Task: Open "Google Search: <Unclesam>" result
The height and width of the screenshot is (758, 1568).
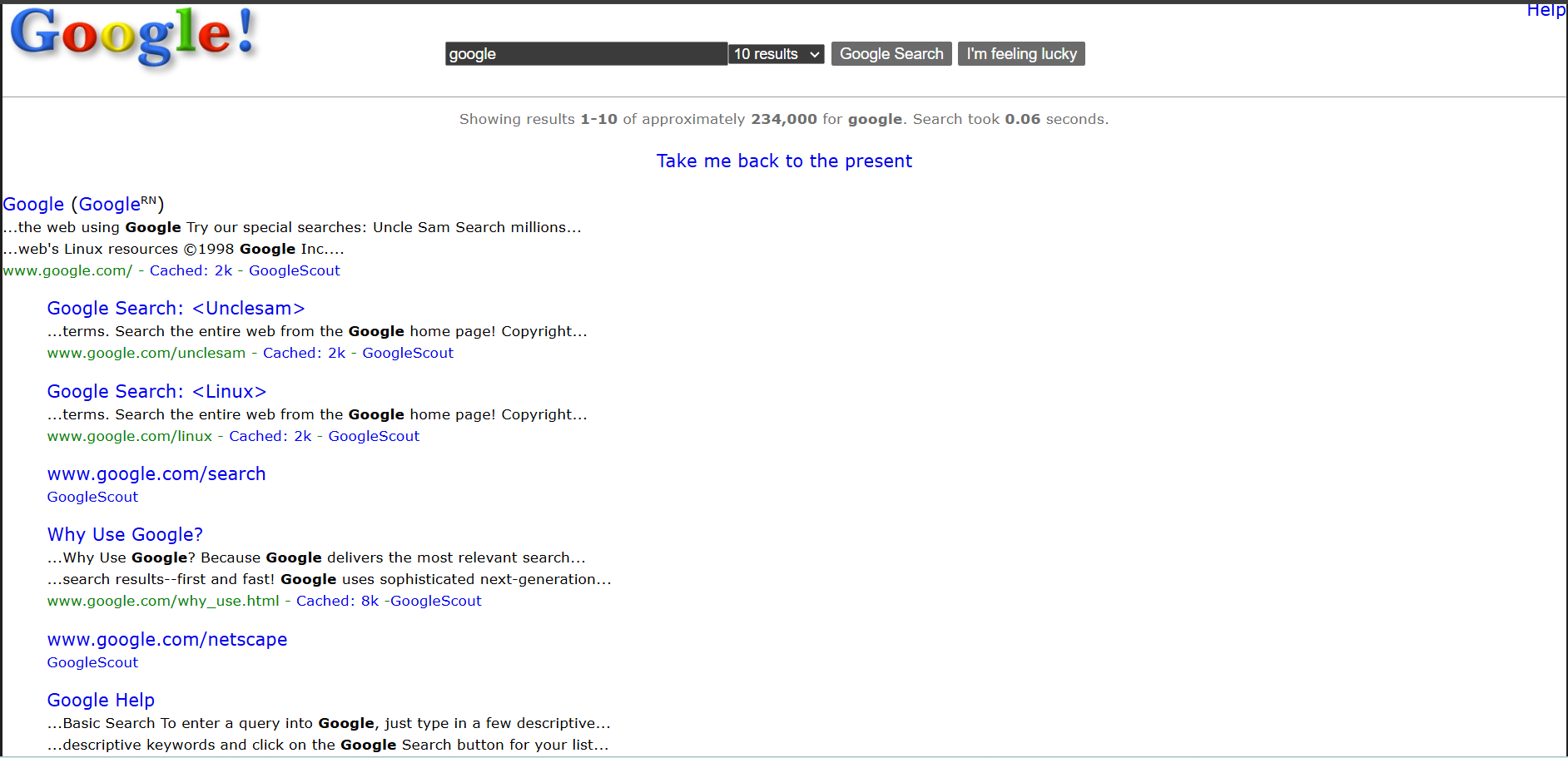Action: click(176, 308)
